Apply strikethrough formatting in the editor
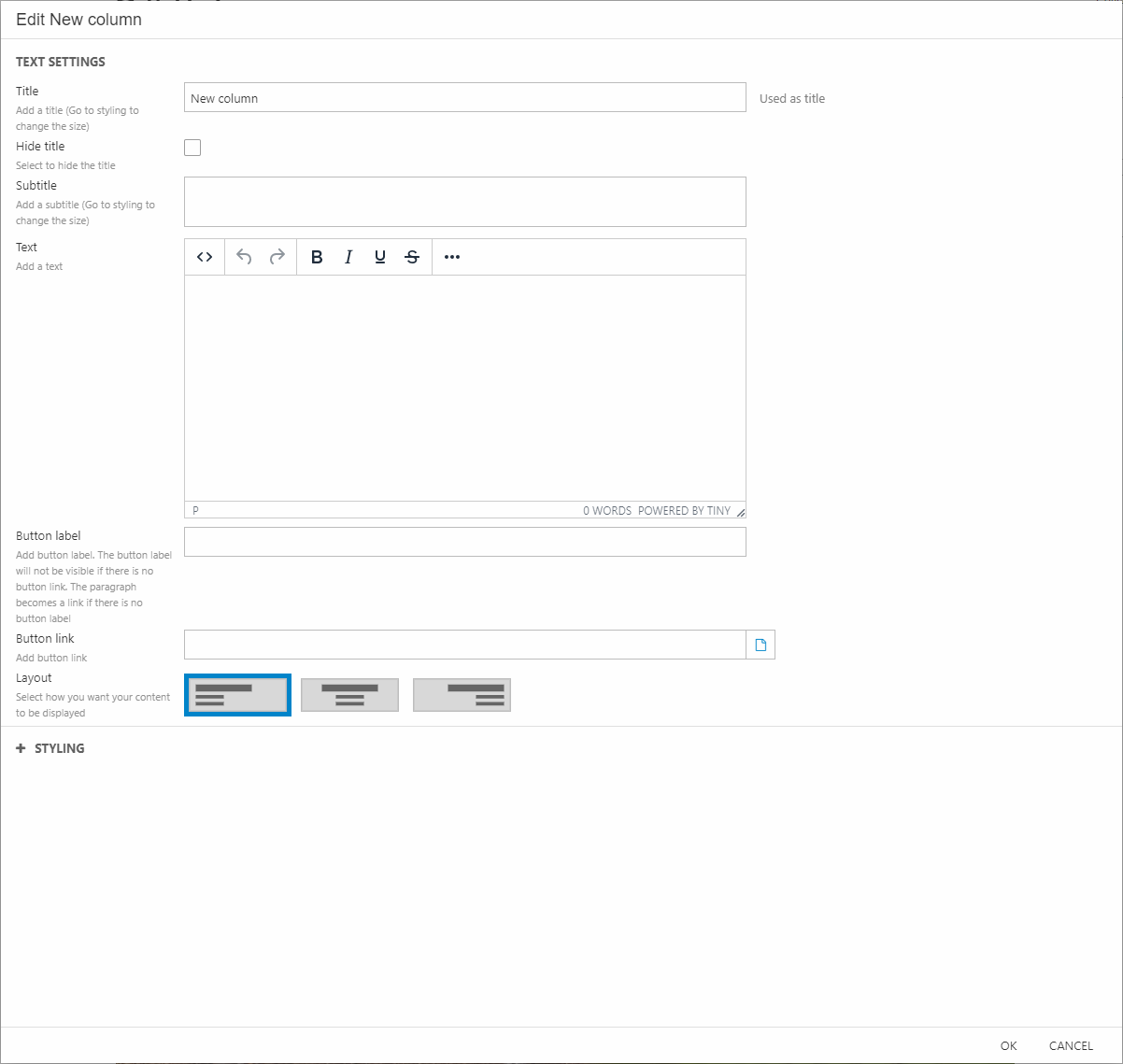1123x1064 pixels. click(412, 257)
